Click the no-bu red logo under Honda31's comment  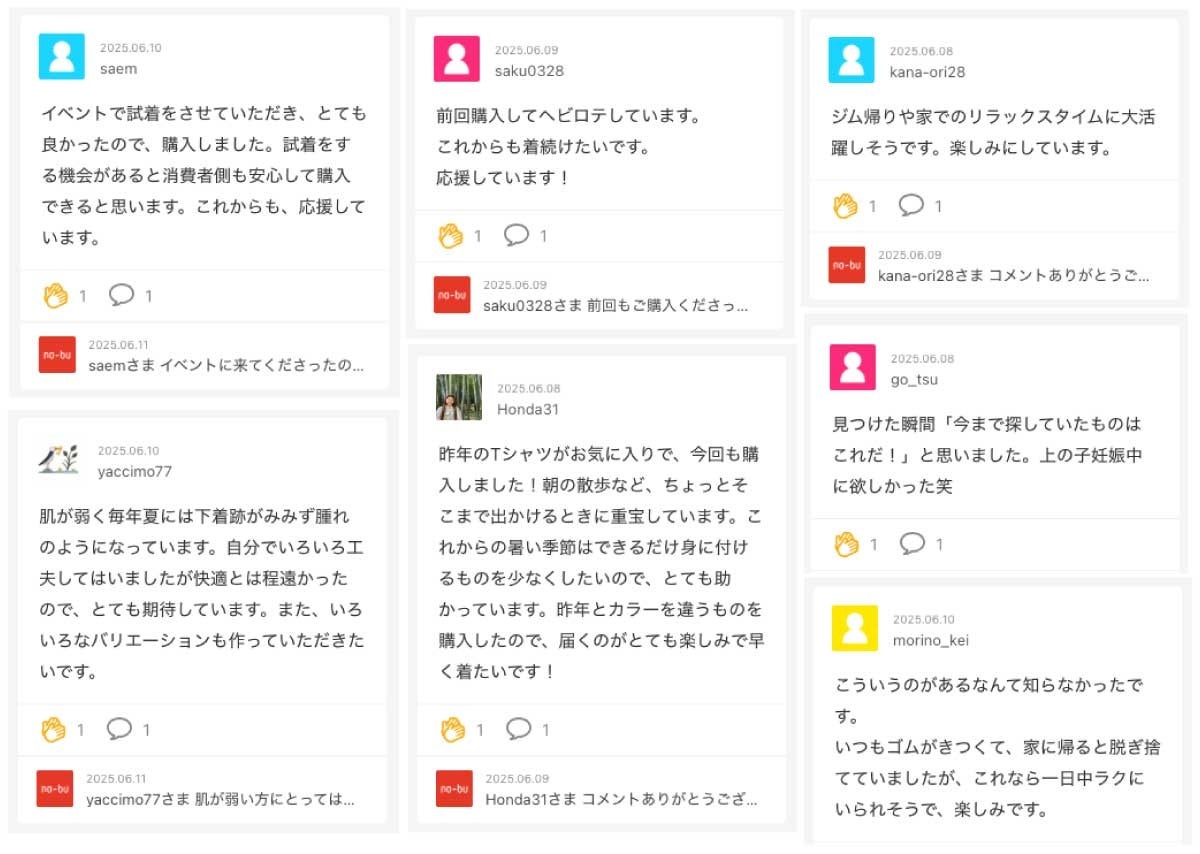click(x=454, y=788)
